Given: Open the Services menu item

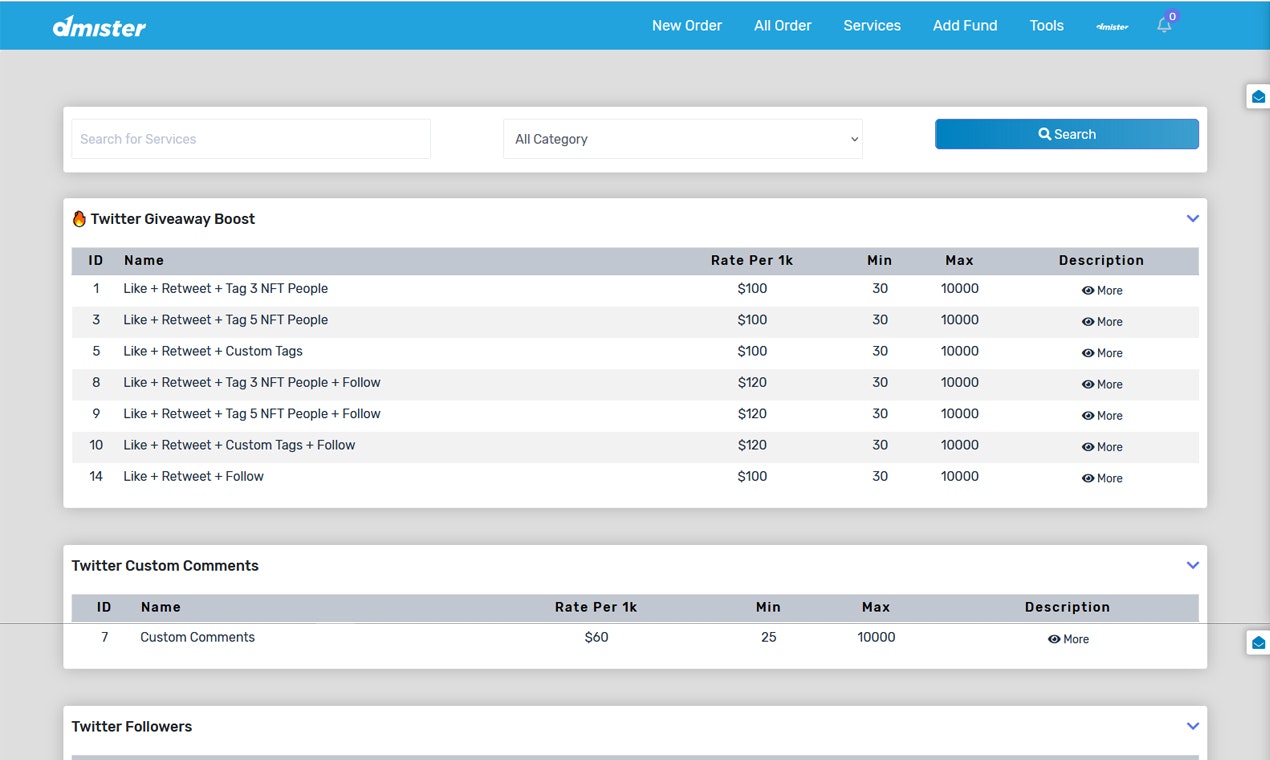Looking at the screenshot, I should click(872, 26).
